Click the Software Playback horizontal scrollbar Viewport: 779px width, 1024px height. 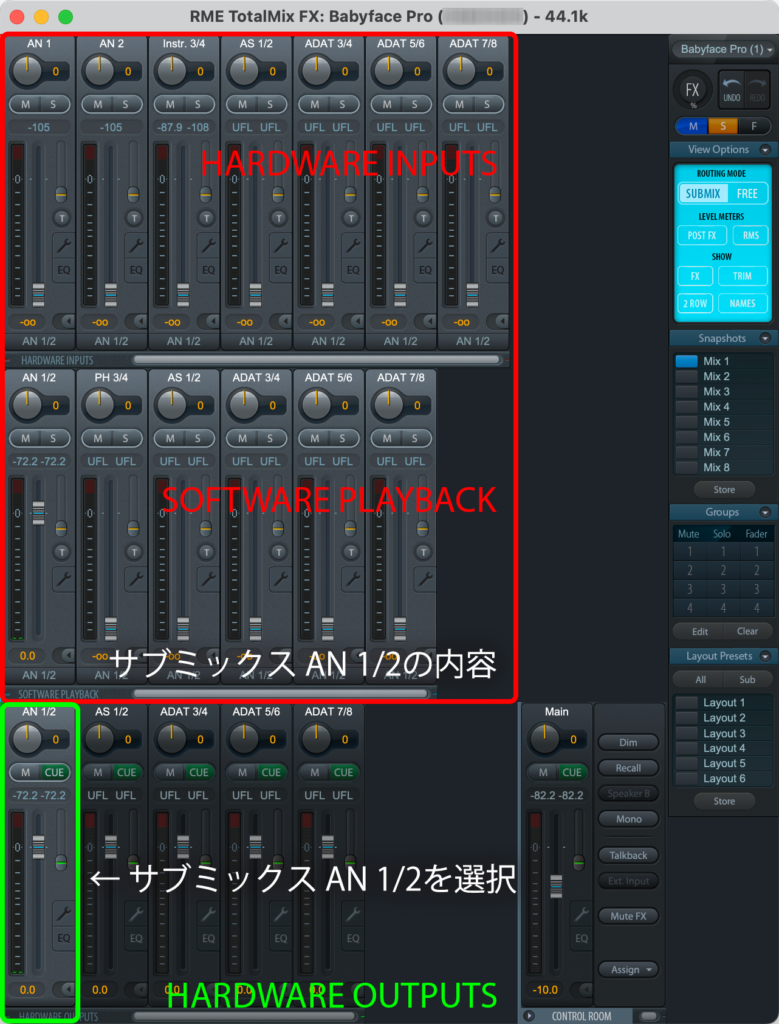[x=281, y=694]
